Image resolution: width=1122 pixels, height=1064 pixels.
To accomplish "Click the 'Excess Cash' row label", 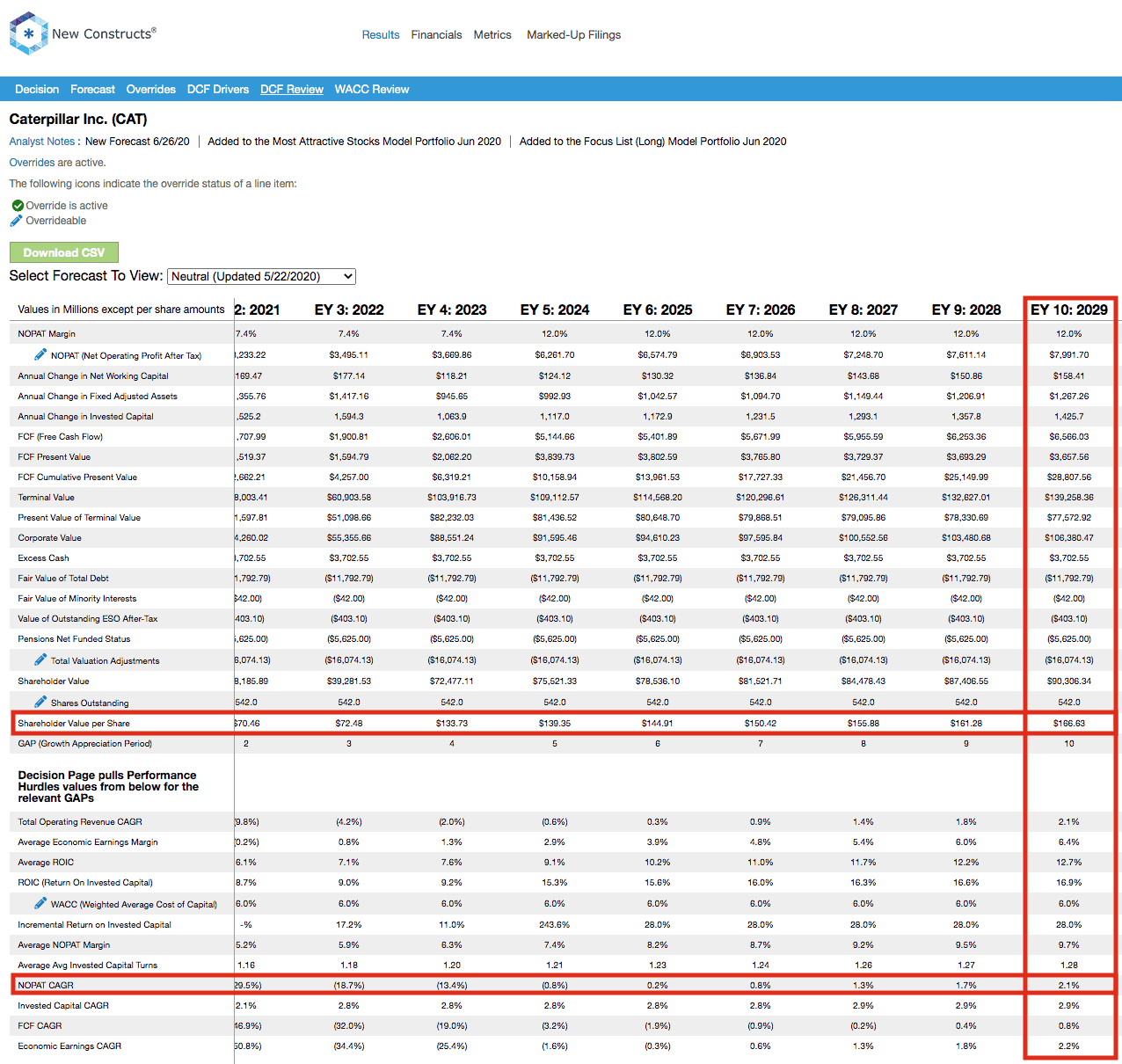I will point(43,558).
